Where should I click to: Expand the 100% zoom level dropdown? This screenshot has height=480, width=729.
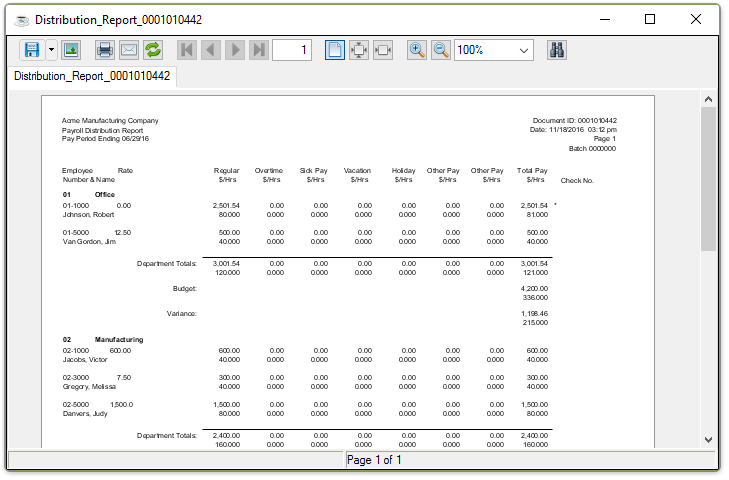point(524,50)
